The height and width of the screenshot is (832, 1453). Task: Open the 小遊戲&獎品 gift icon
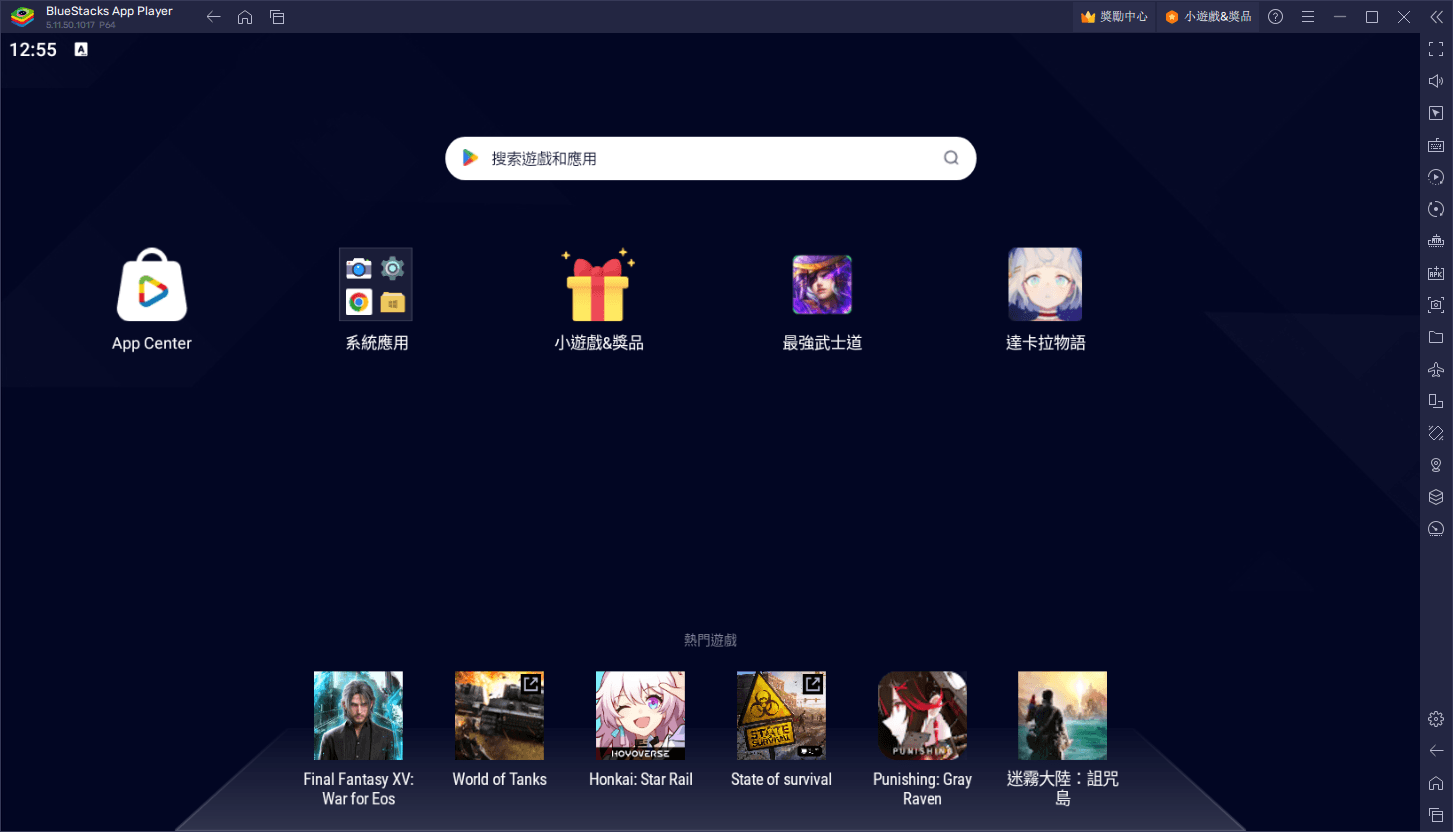click(598, 285)
